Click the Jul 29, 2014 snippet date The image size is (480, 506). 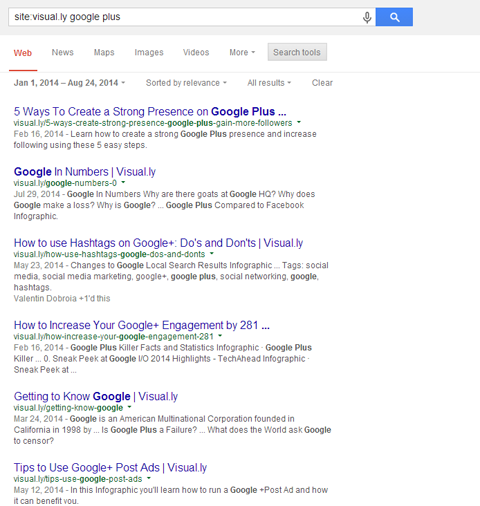(37, 194)
